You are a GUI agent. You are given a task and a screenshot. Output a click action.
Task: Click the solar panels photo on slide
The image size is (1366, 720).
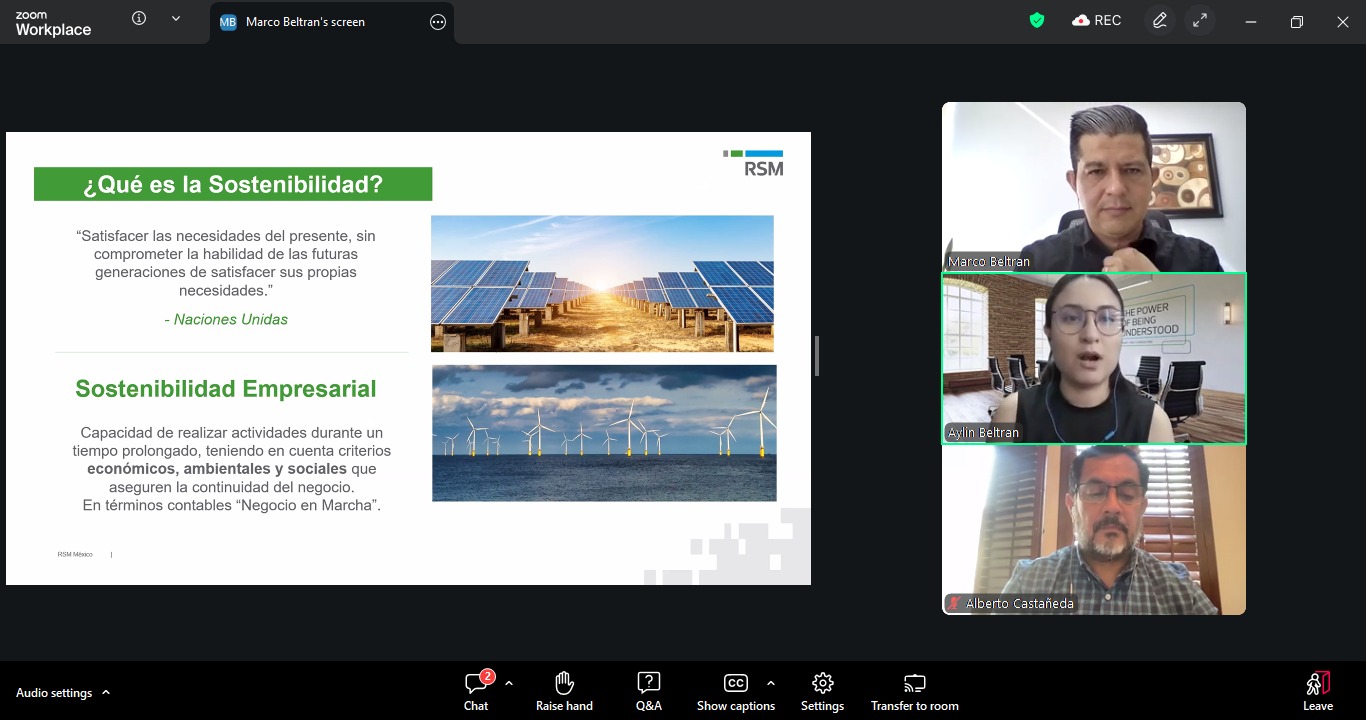[x=602, y=284]
